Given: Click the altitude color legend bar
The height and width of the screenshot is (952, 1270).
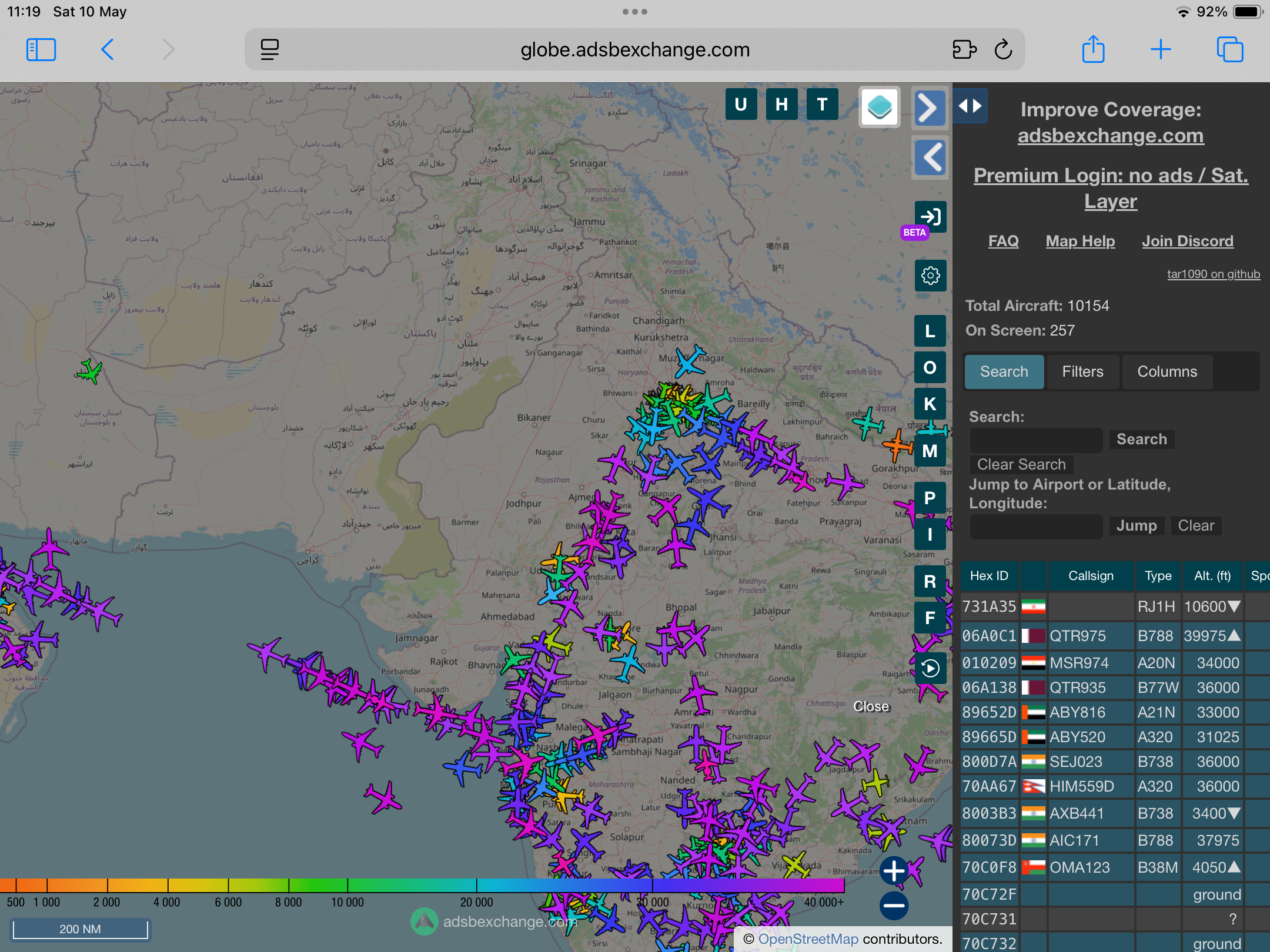Looking at the screenshot, I should pyautogui.click(x=422, y=885).
